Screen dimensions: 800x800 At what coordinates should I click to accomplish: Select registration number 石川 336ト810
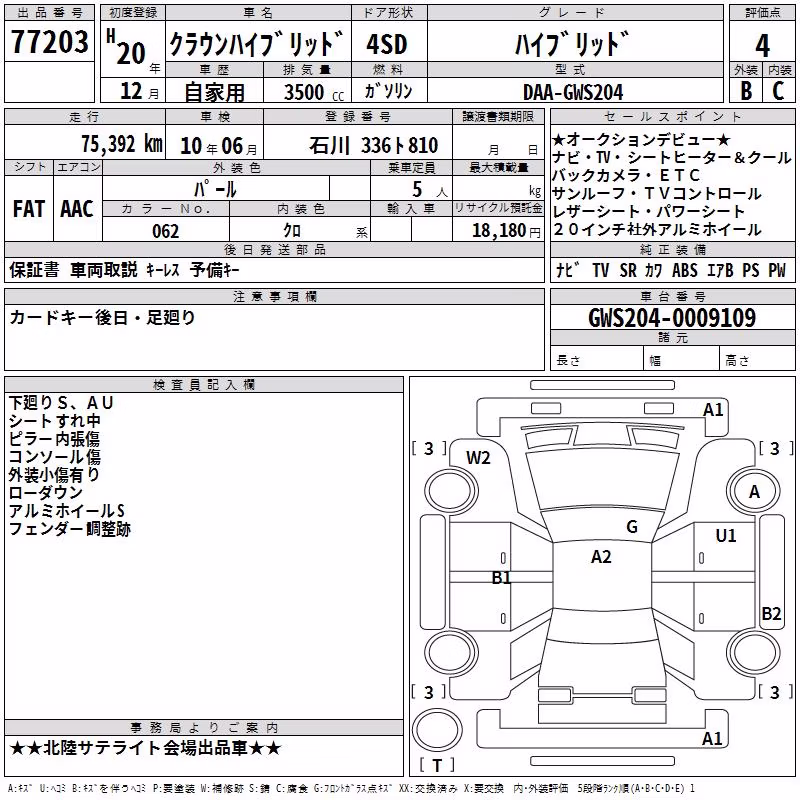click(373, 146)
